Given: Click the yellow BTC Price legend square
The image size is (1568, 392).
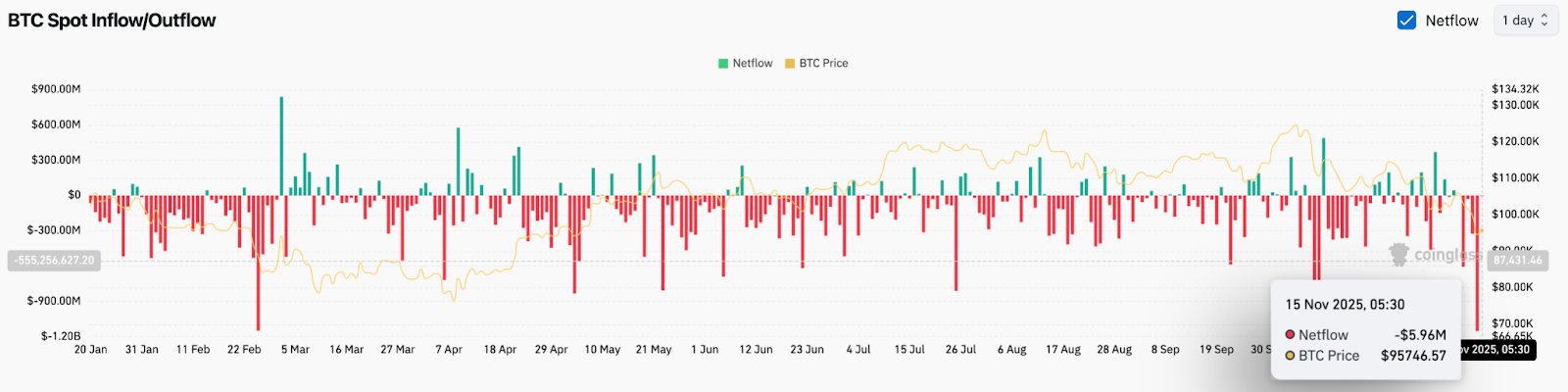Looking at the screenshot, I should click(790, 64).
